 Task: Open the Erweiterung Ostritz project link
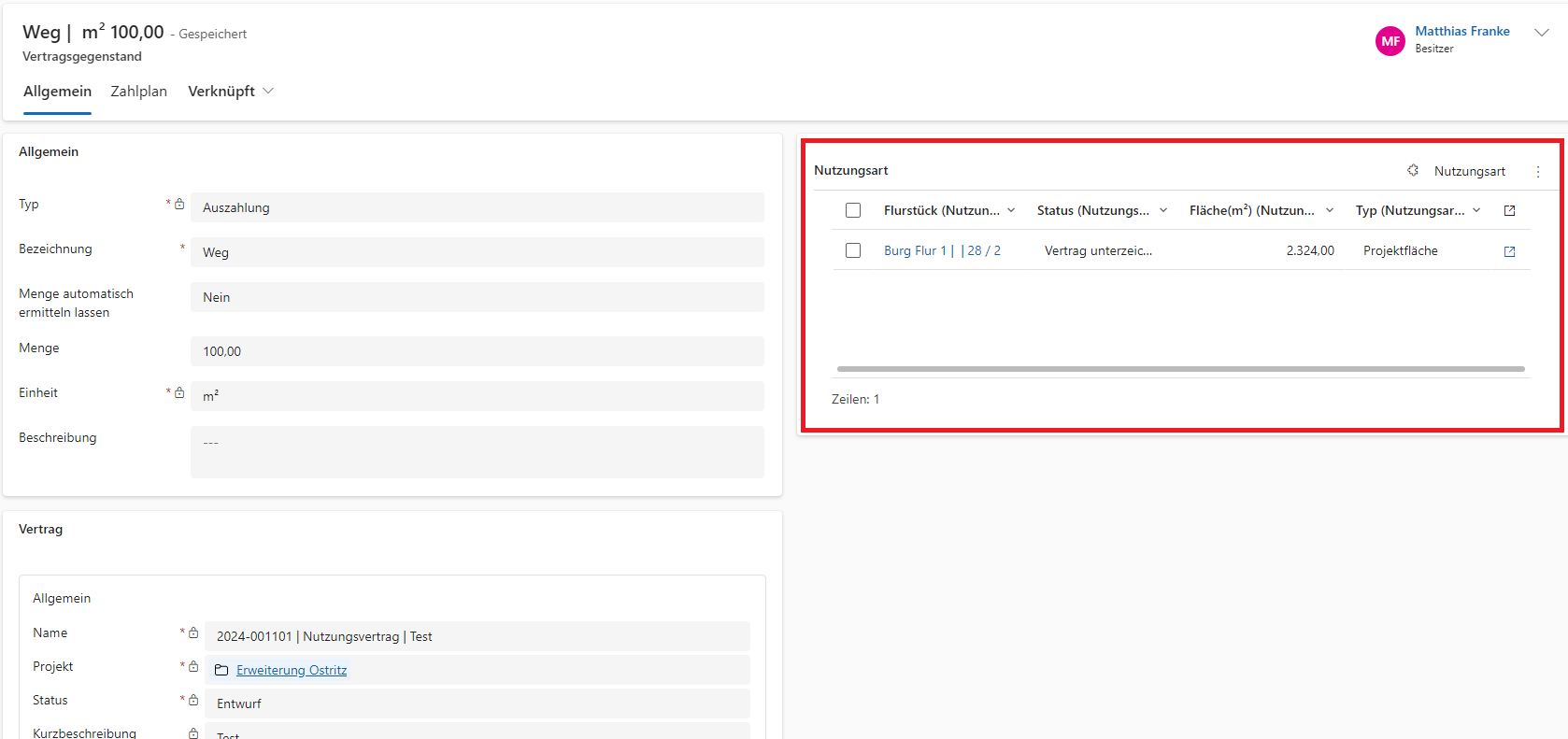[292, 670]
